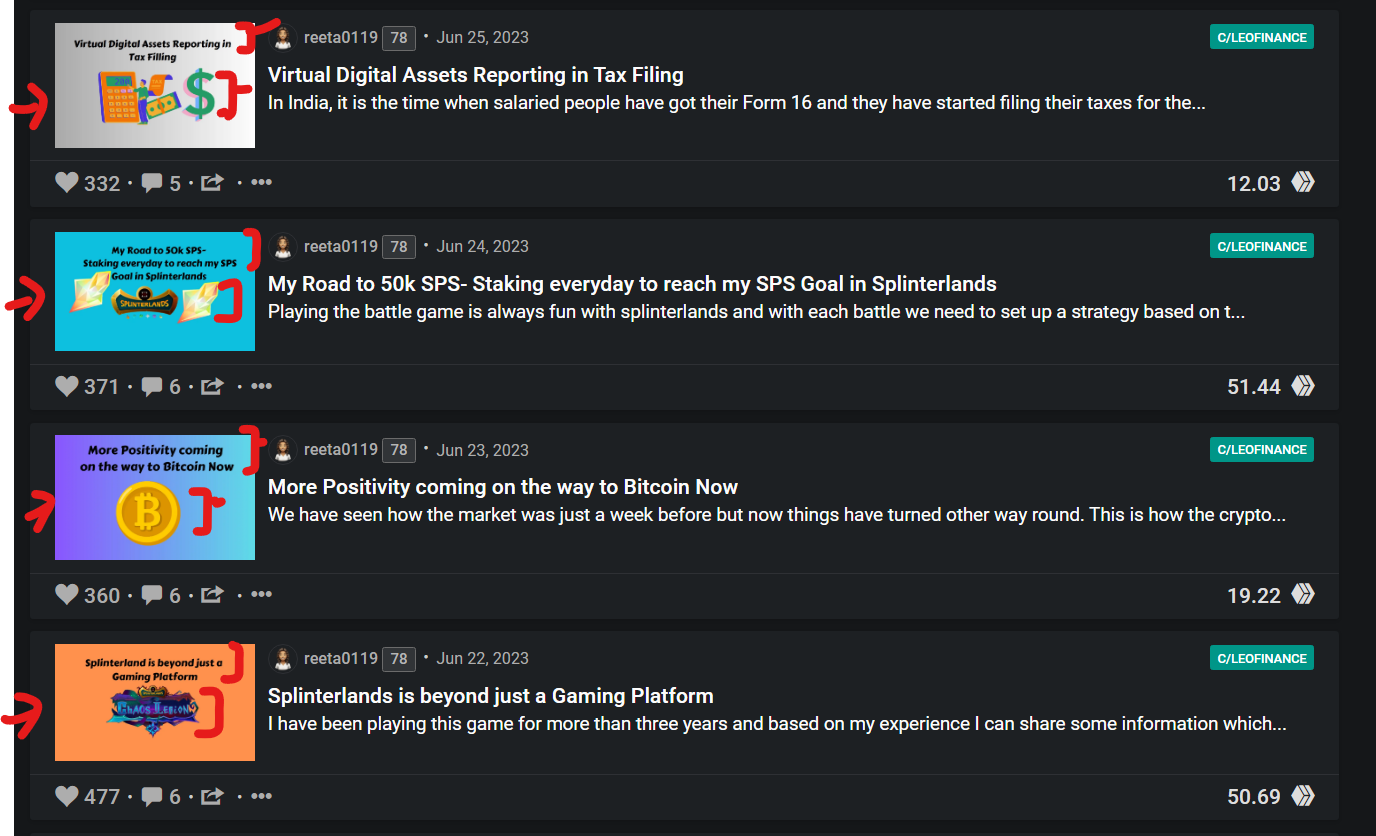Open comments on the Bitcoin positivity post

pos(152,595)
